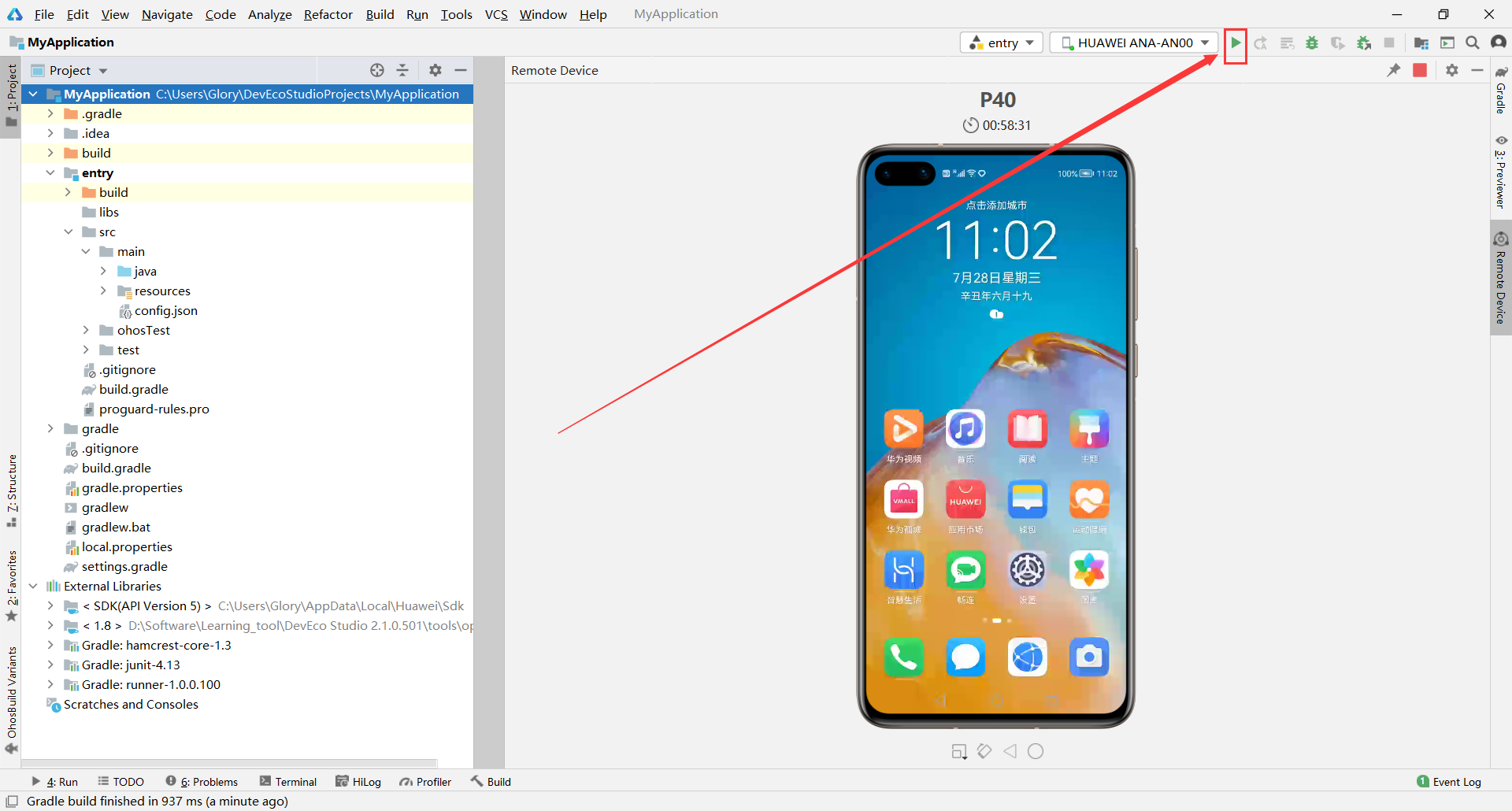Open Event Log
The height and width of the screenshot is (811, 1512).
[x=1449, y=782]
